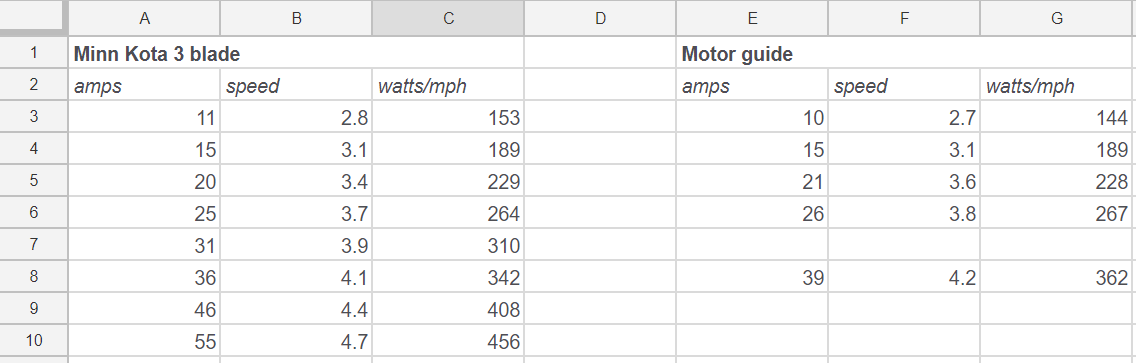Click the select-all corner box
Viewport: 1136px width, 363px height.
(x=34, y=18)
